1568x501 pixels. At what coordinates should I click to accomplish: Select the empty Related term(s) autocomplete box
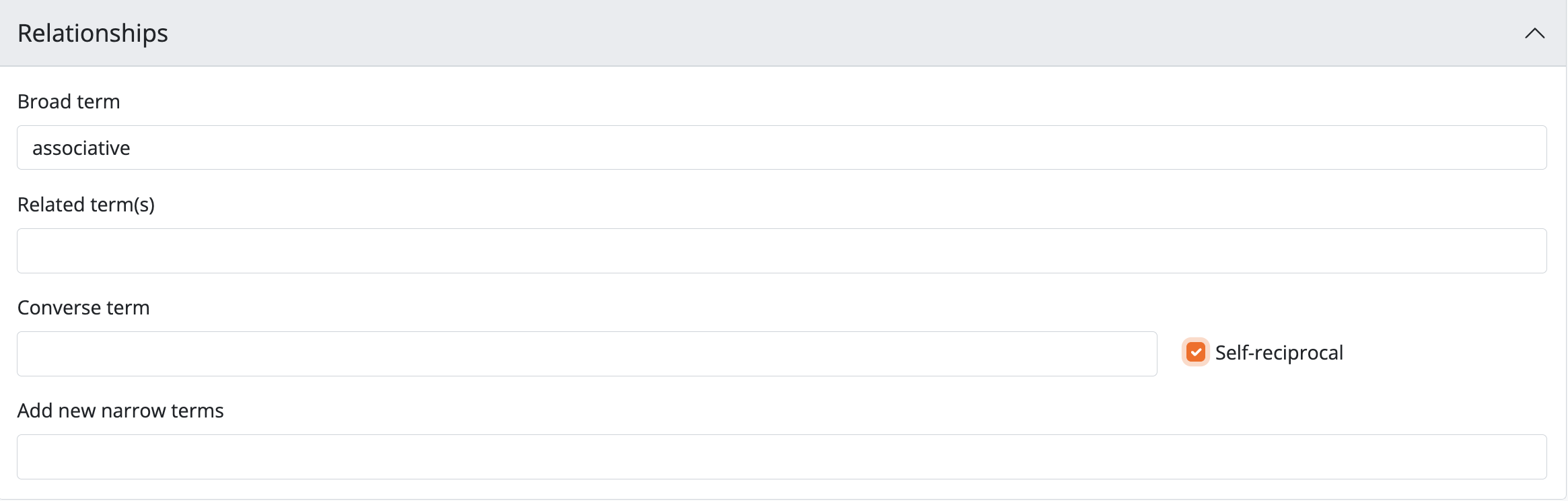pos(781,250)
